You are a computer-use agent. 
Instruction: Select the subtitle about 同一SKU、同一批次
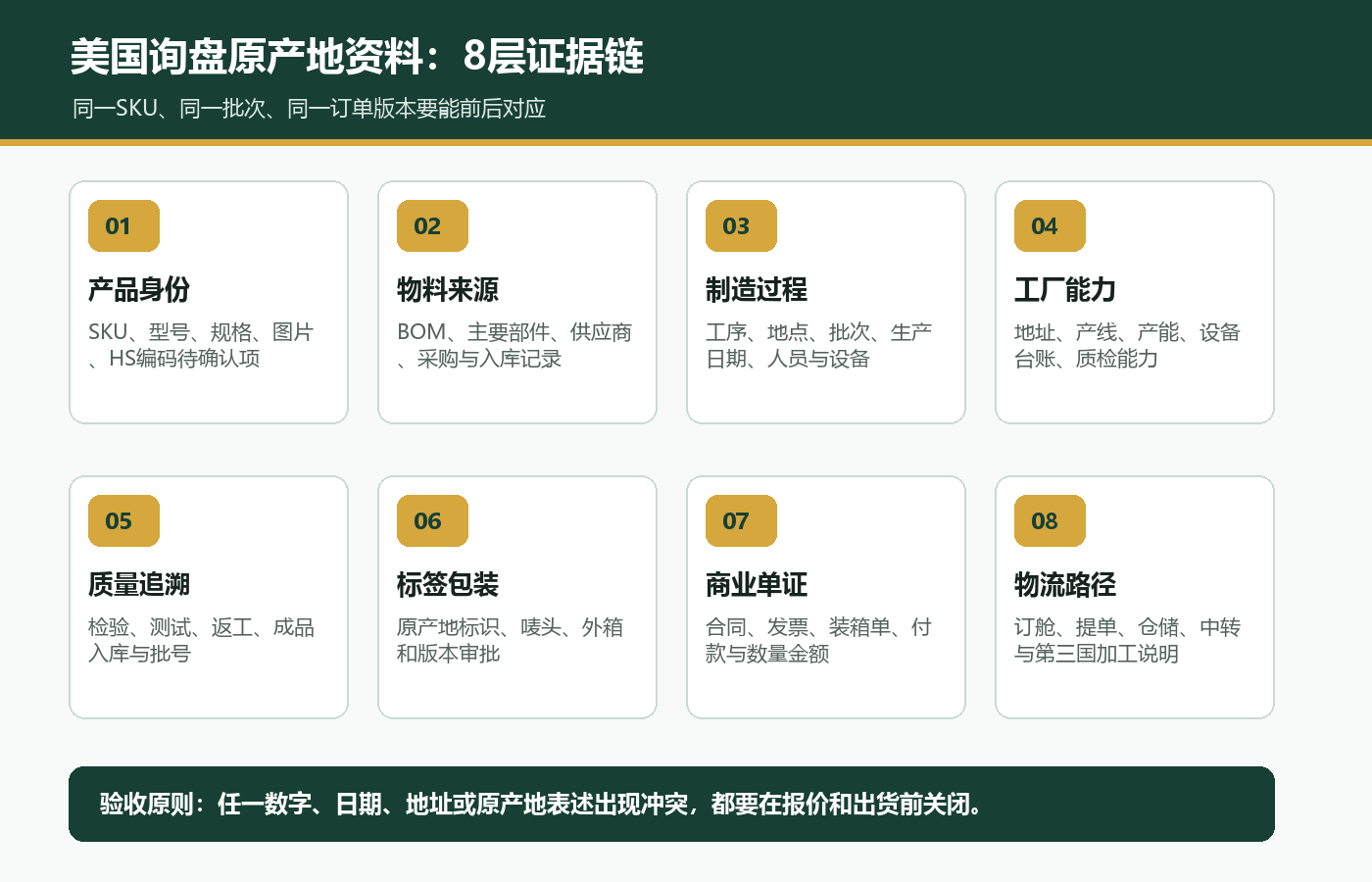(x=309, y=109)
